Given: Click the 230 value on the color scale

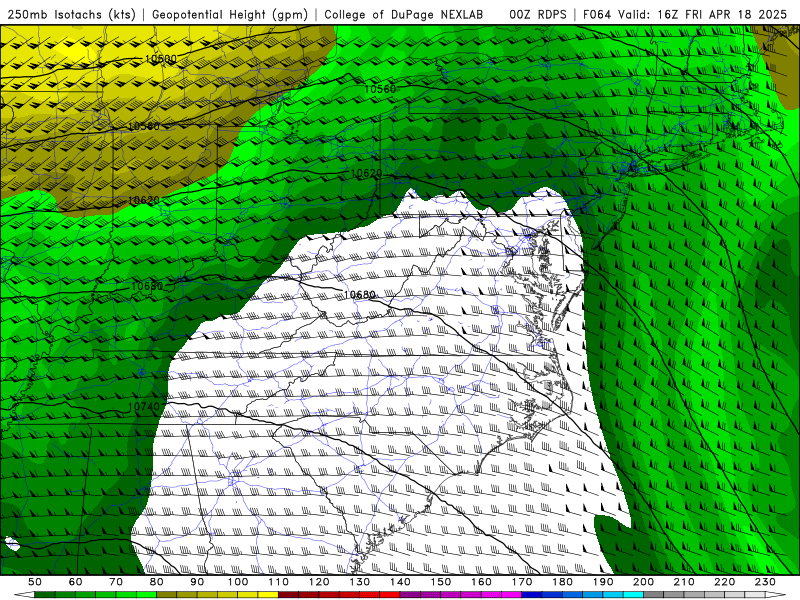Looking at the screenshot, I should (x=765, y=582).
